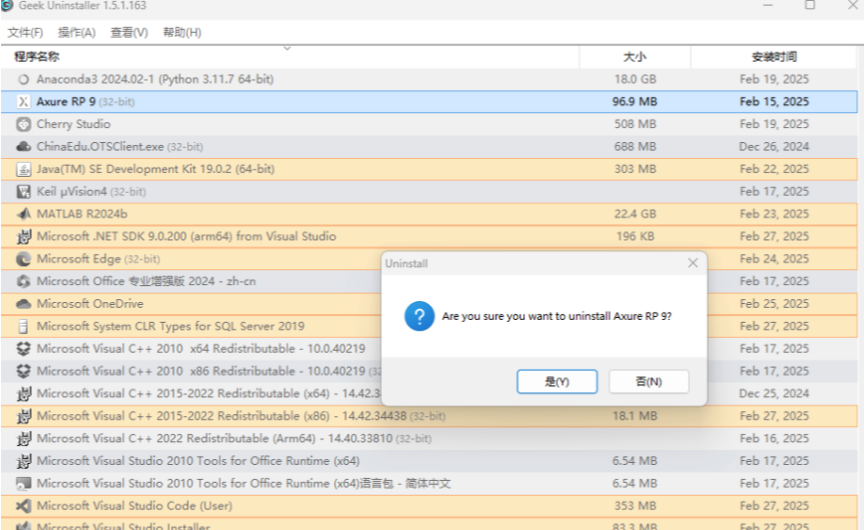Select Keil µVision4 entry
Viewport: 864px width, 530px height.
pos(91,192)
